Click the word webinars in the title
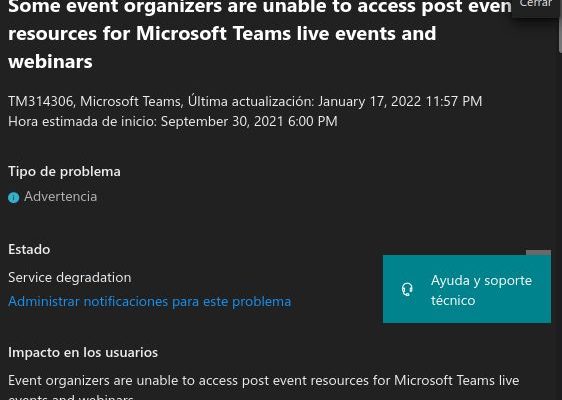 pos(50,62)
